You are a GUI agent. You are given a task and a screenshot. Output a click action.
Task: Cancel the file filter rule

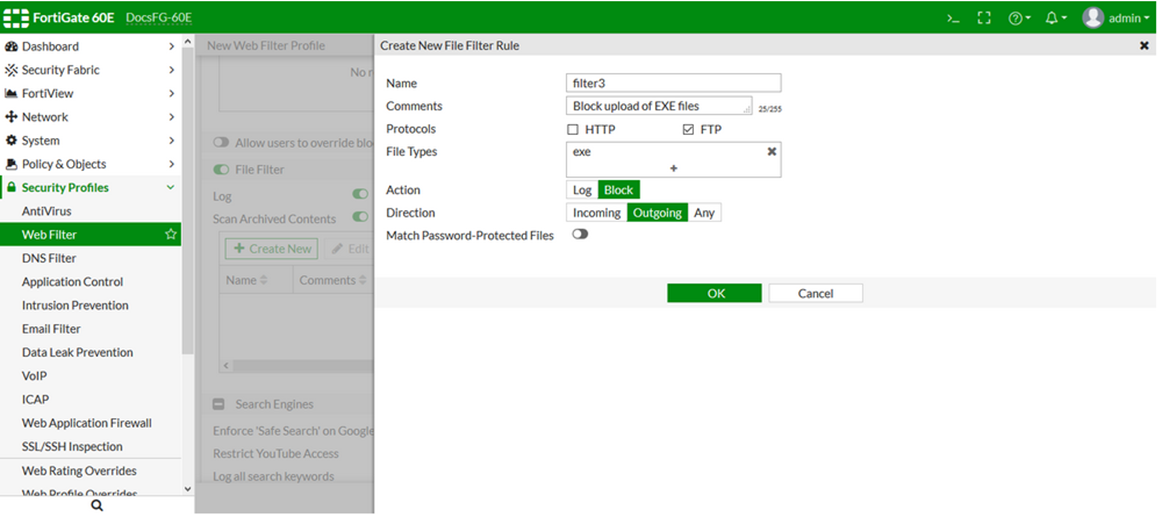pyautogui.click(x=815, y=293)
